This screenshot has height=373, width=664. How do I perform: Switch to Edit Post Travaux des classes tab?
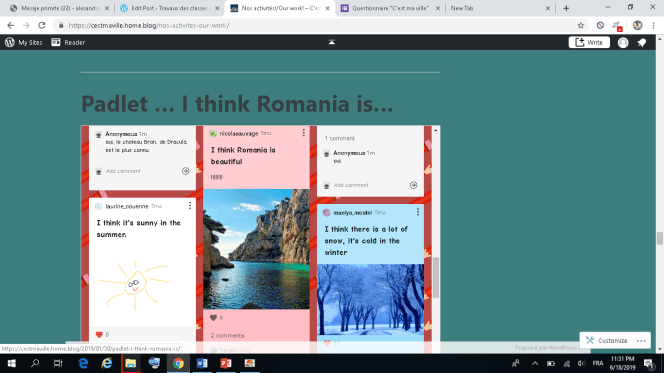coord(169,8)
